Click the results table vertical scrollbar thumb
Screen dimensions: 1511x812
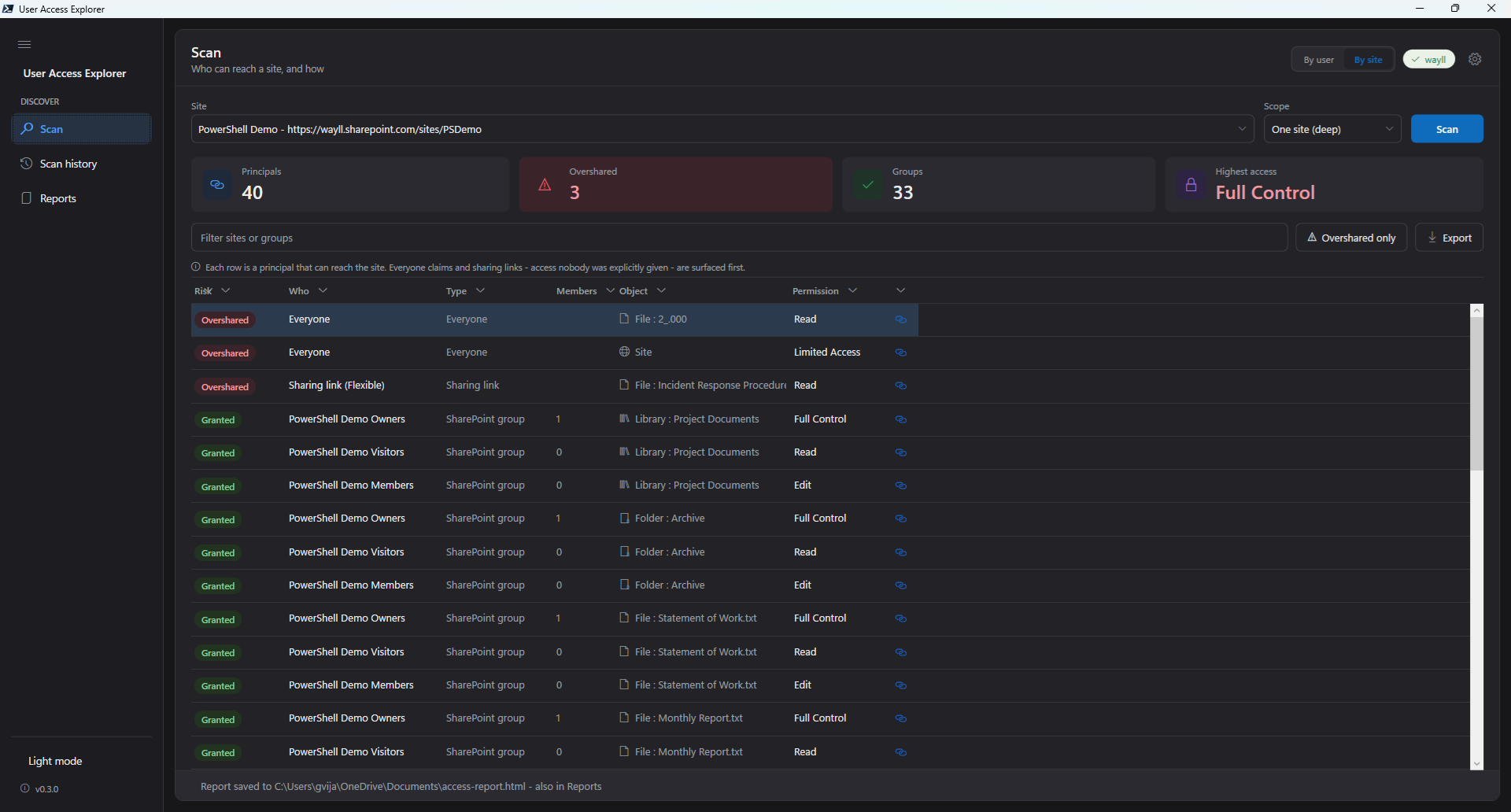[x=1476, y=393]
